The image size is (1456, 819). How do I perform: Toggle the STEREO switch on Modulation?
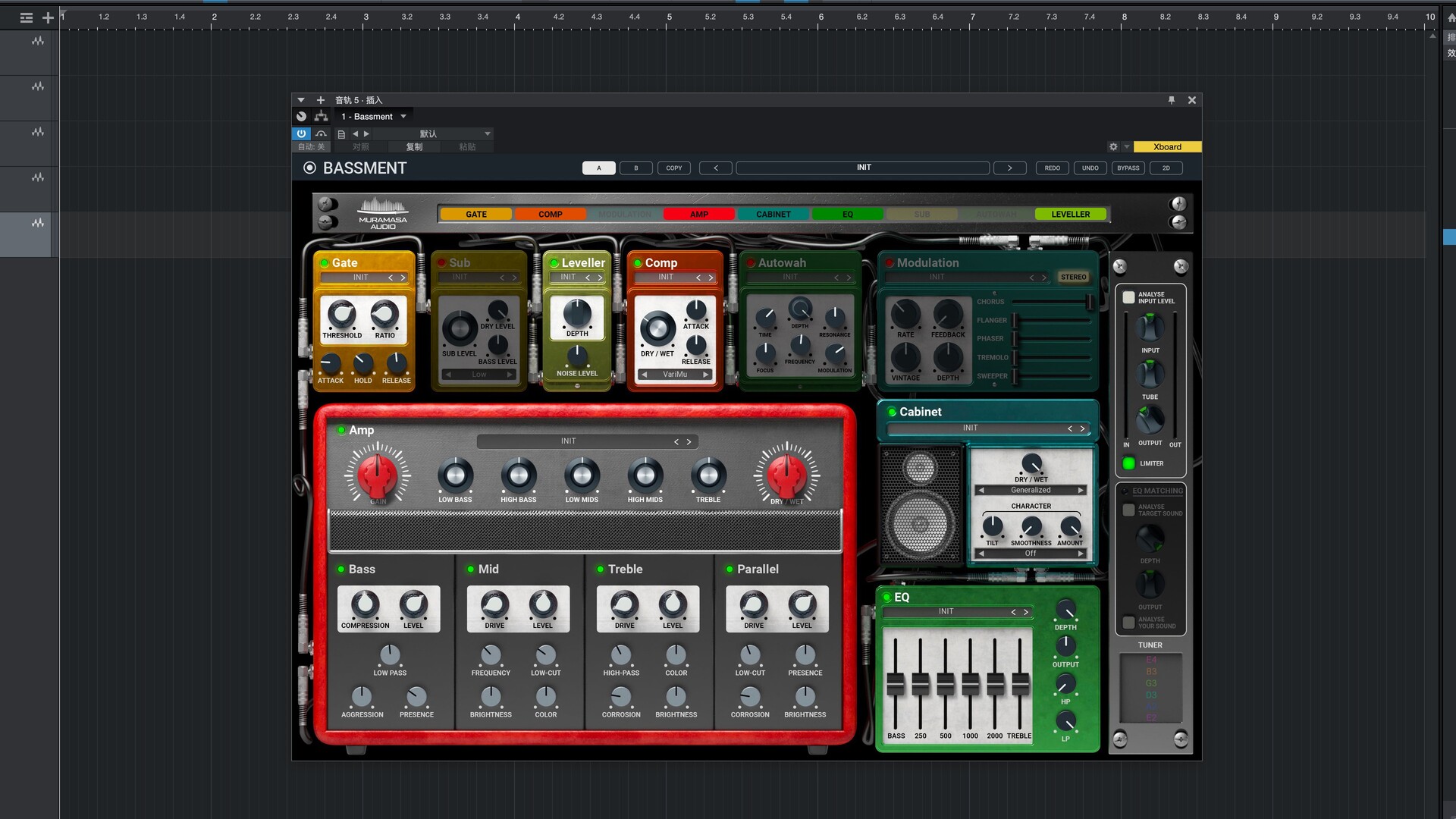pyautogui.click(x=1073, y=277)
